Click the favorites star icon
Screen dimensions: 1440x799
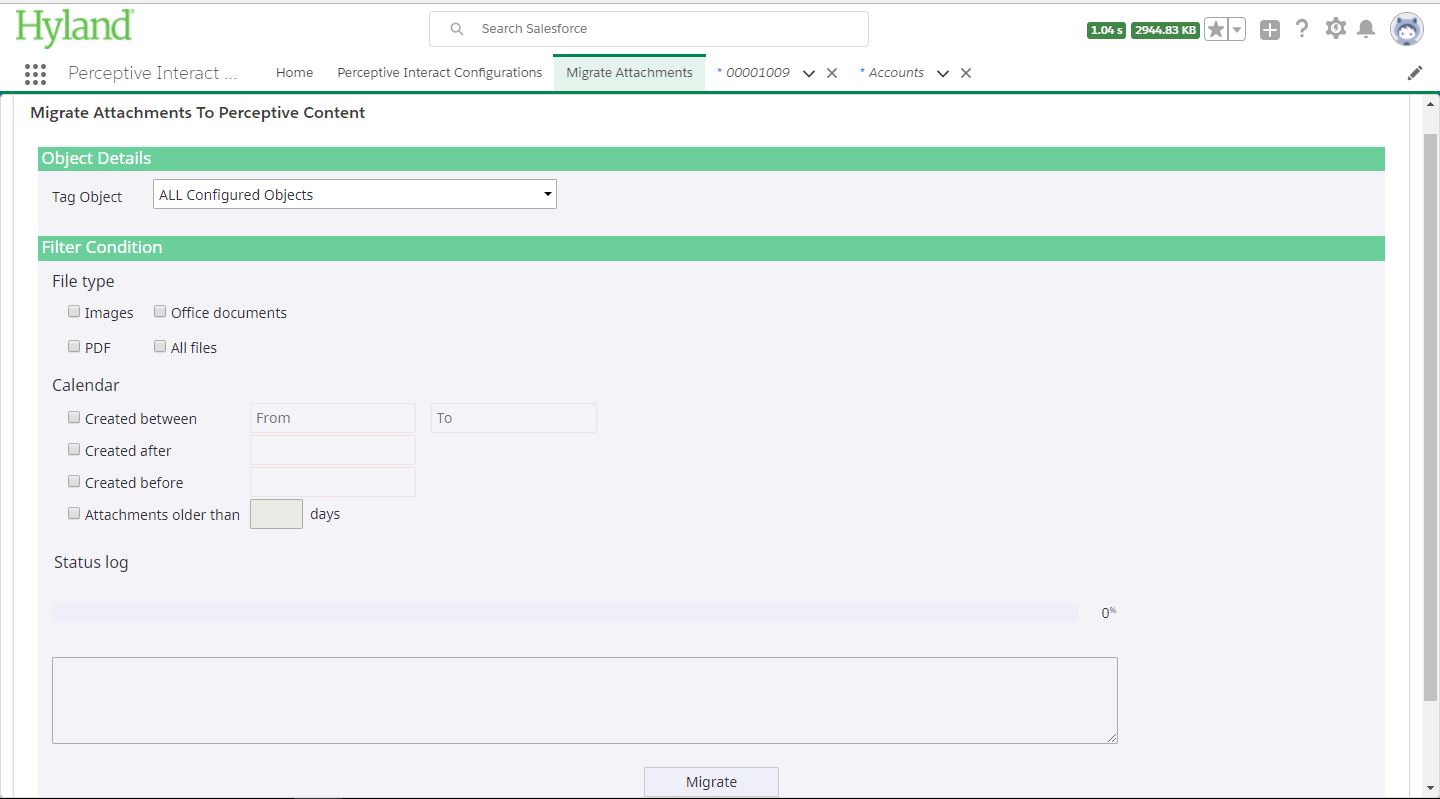pyautogui.click(x=1218, y=29)
